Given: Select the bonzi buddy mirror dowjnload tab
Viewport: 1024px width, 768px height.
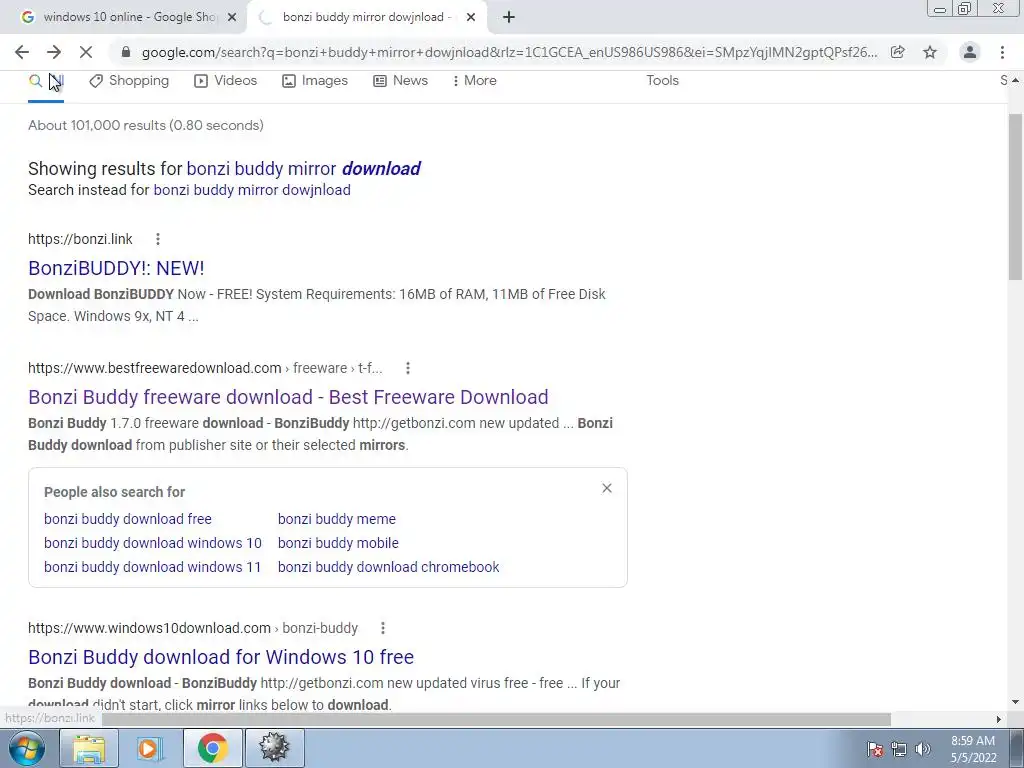Looking at the screenshot, I should [x=366, y=17].
